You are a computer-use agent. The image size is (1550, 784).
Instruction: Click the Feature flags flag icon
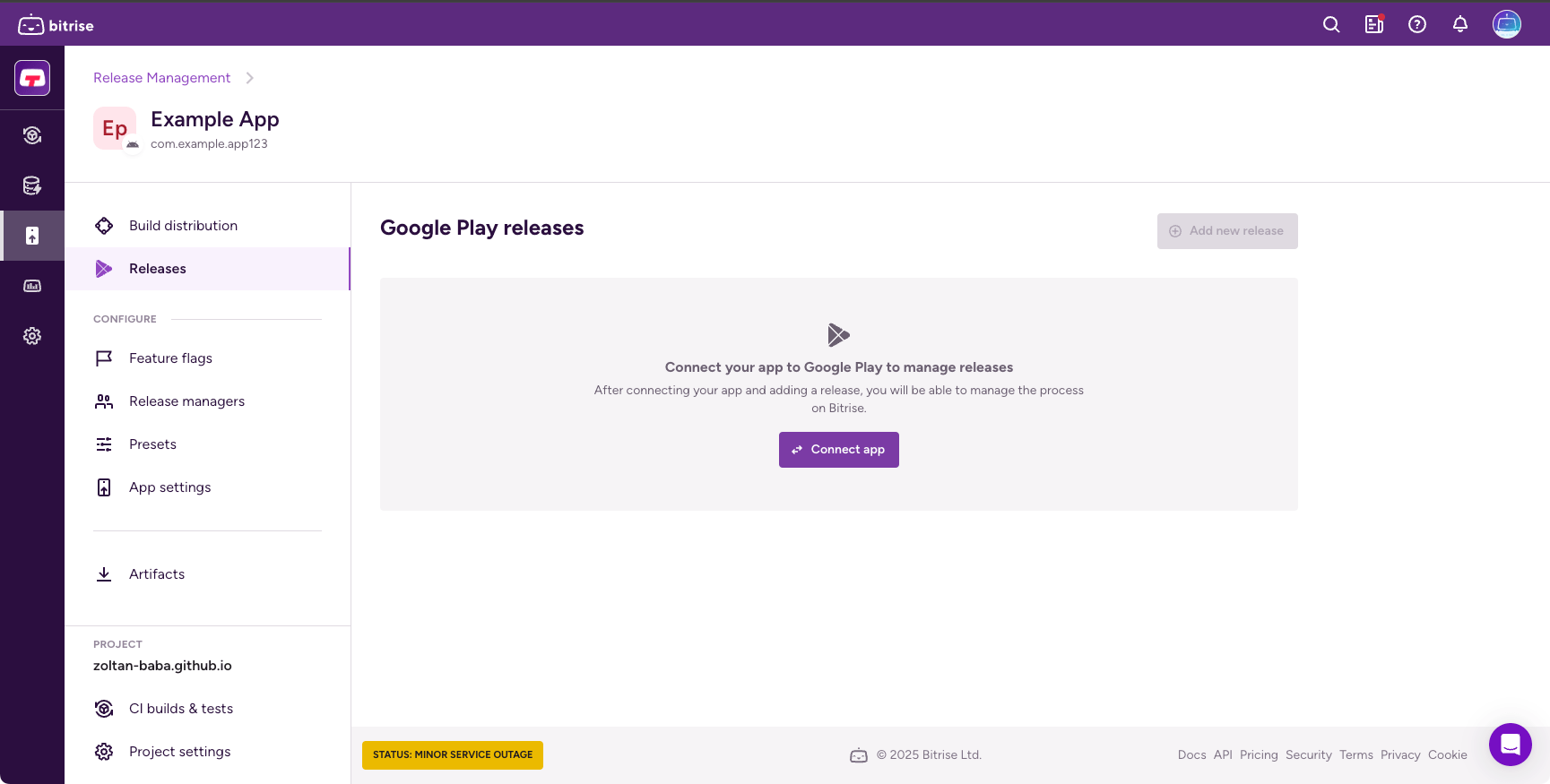[x=104, y=358]
